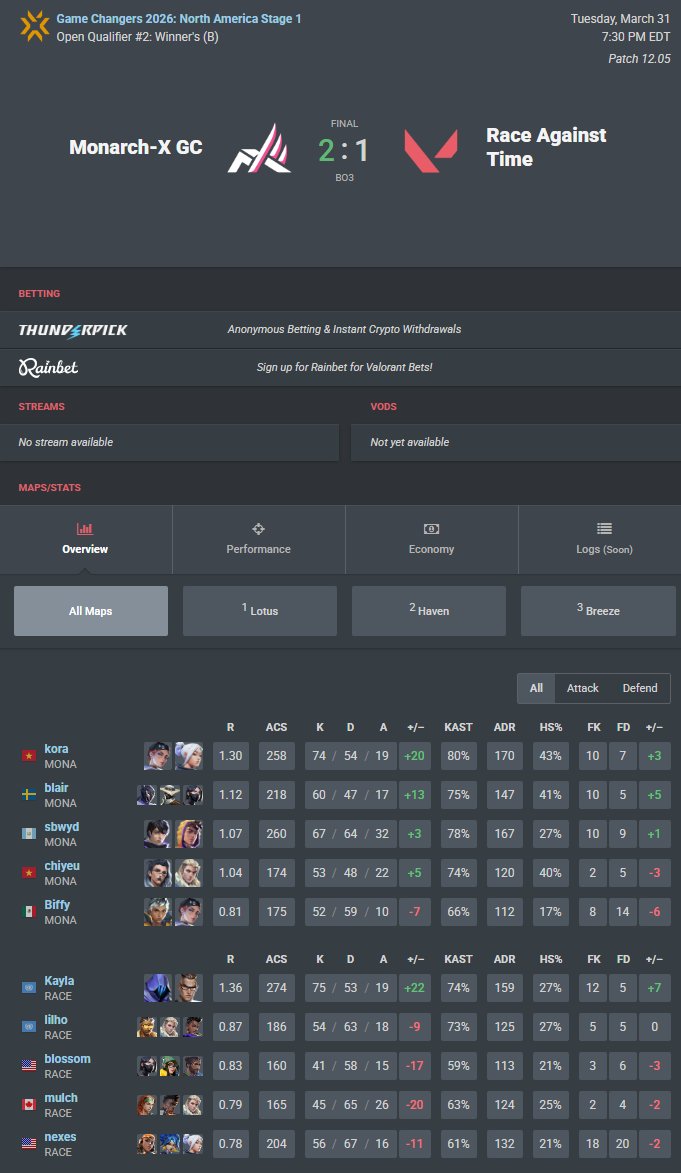Click nexes's first kills value 18
Viewport: 681px width, 1173px height.
pyautogui.click(x=593, y=1144)
